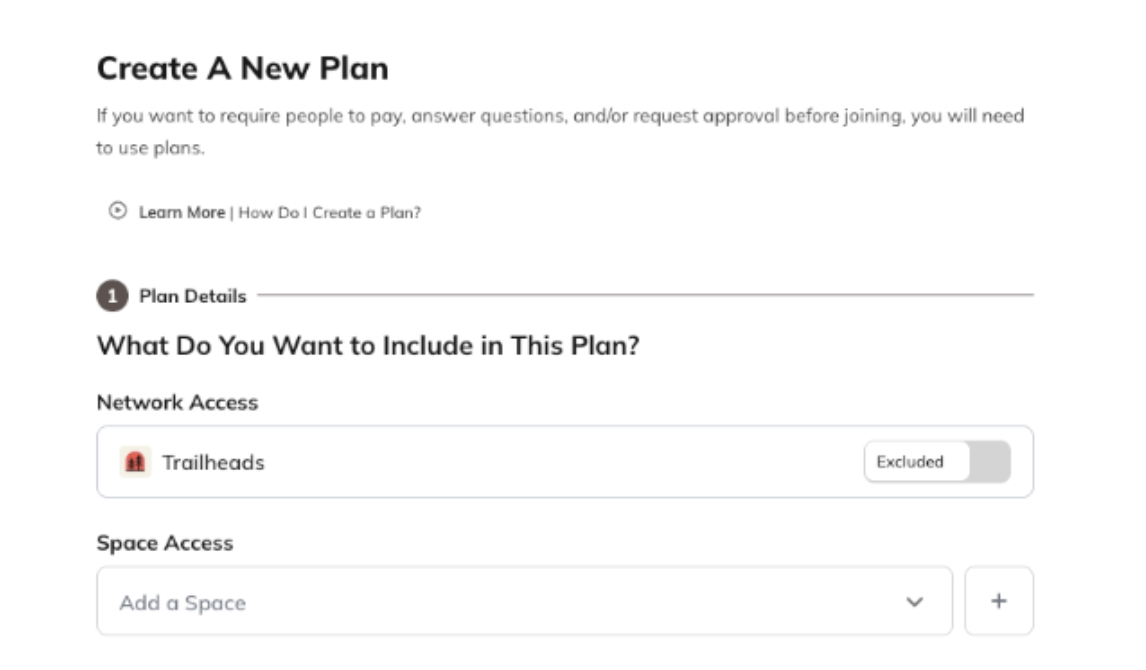This screenshot has width=1146, height=670.
Task: Open the Add a Space dropdown
Action: pyautogui.click(x=524, y=602)
